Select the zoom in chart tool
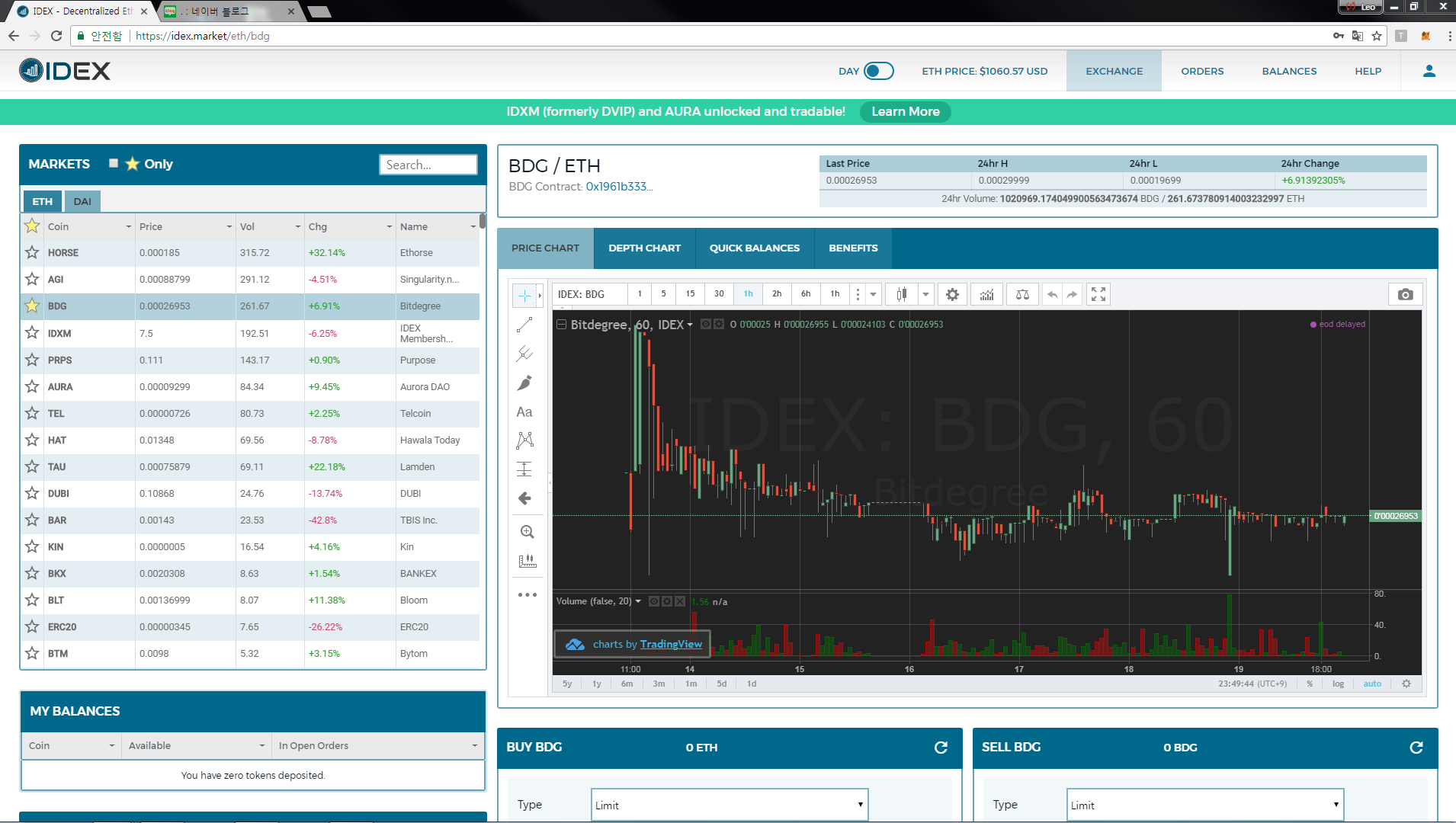 [x=527, y=532]
